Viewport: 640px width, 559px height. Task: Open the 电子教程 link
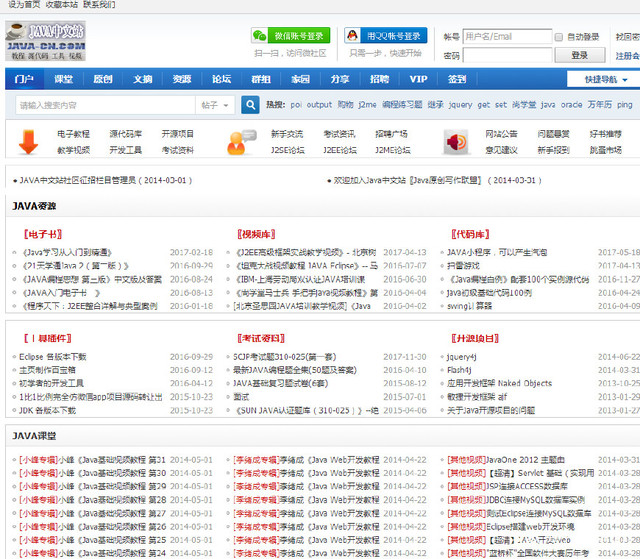pos(73,134)
